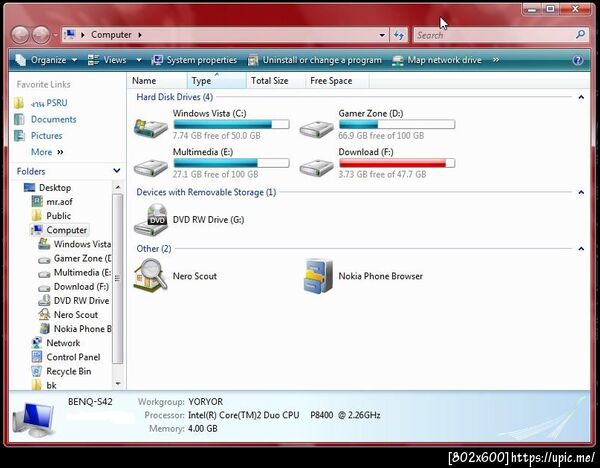Screen dimensions: 600x468
Task: Collapse the Other group arrow
Action: (581, 249)
